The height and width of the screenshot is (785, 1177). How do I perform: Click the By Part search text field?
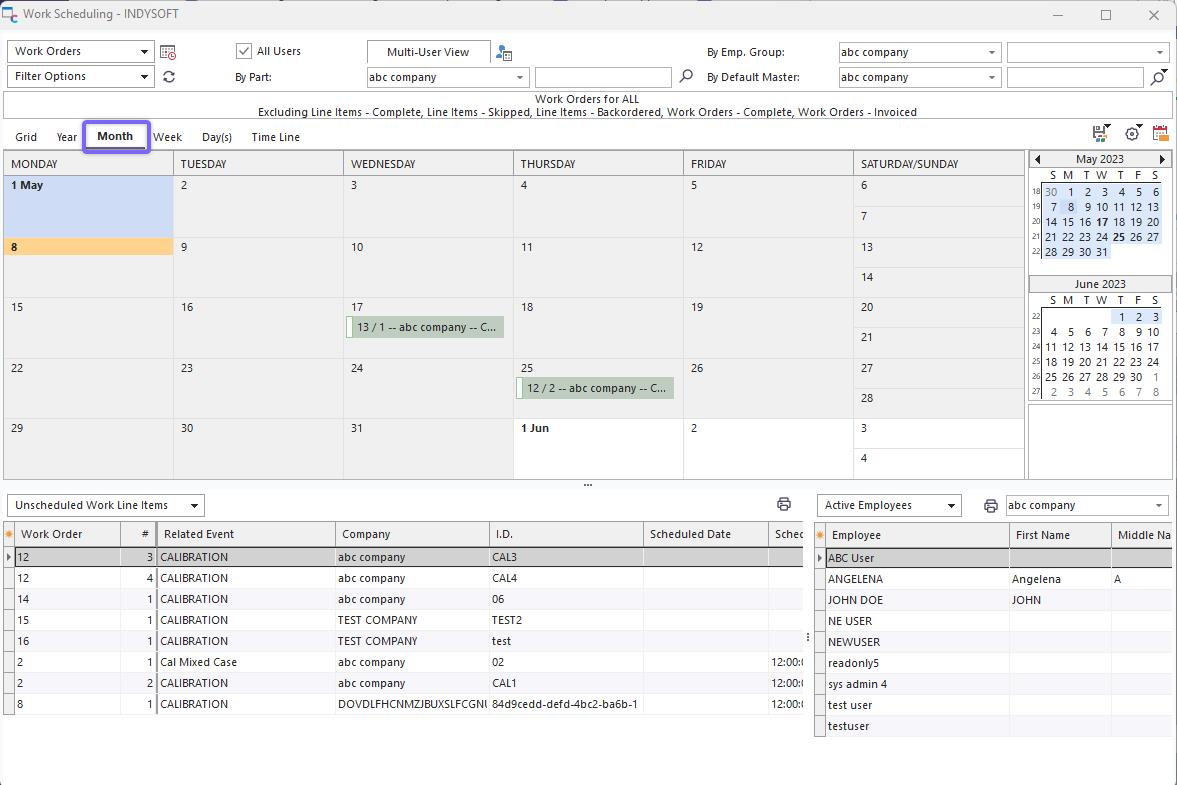603,77
